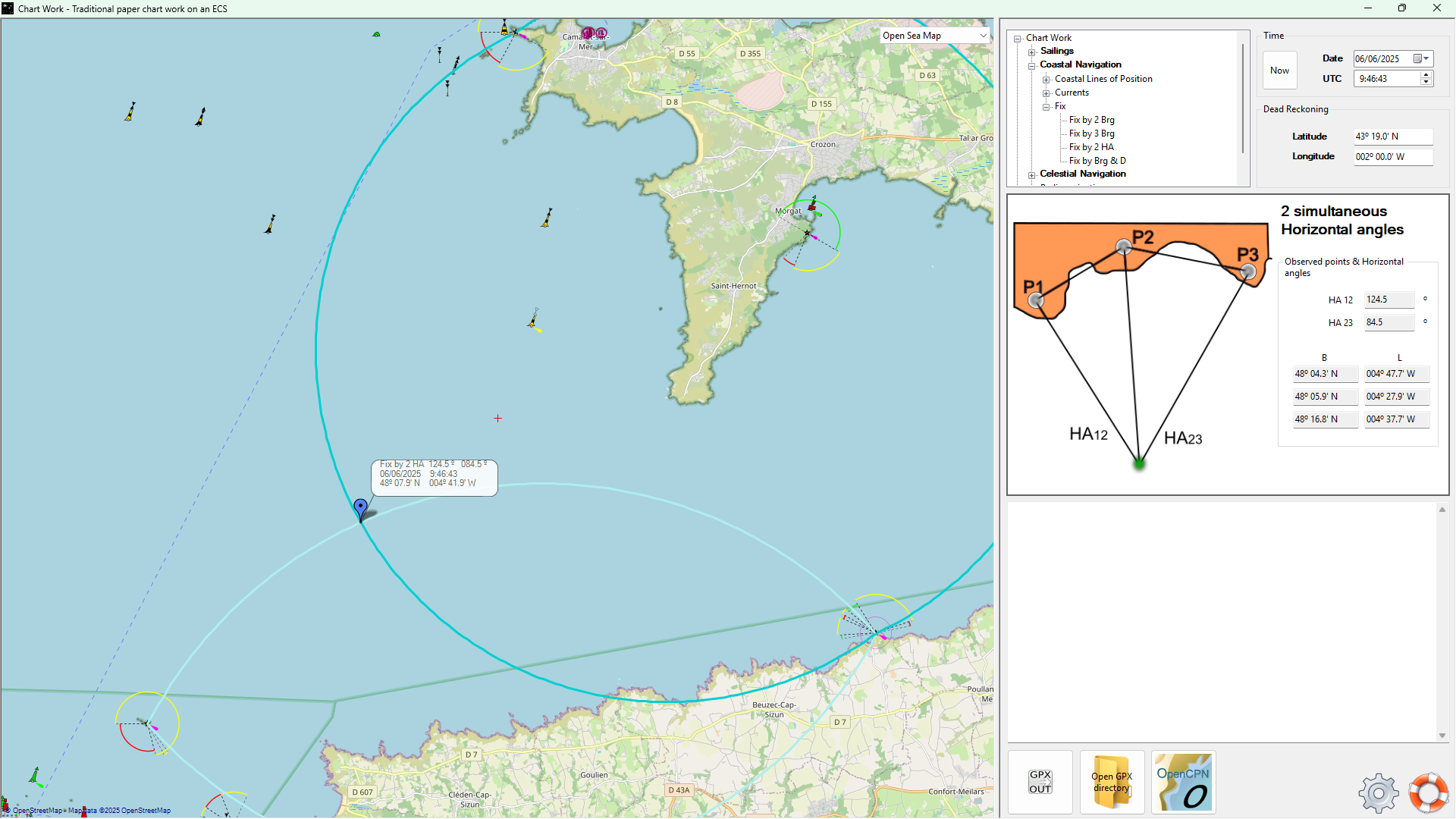This screenshot has width=1456, height=819.
Task: Expand the Sailings tree node
Action: (x=1032, y=52)
